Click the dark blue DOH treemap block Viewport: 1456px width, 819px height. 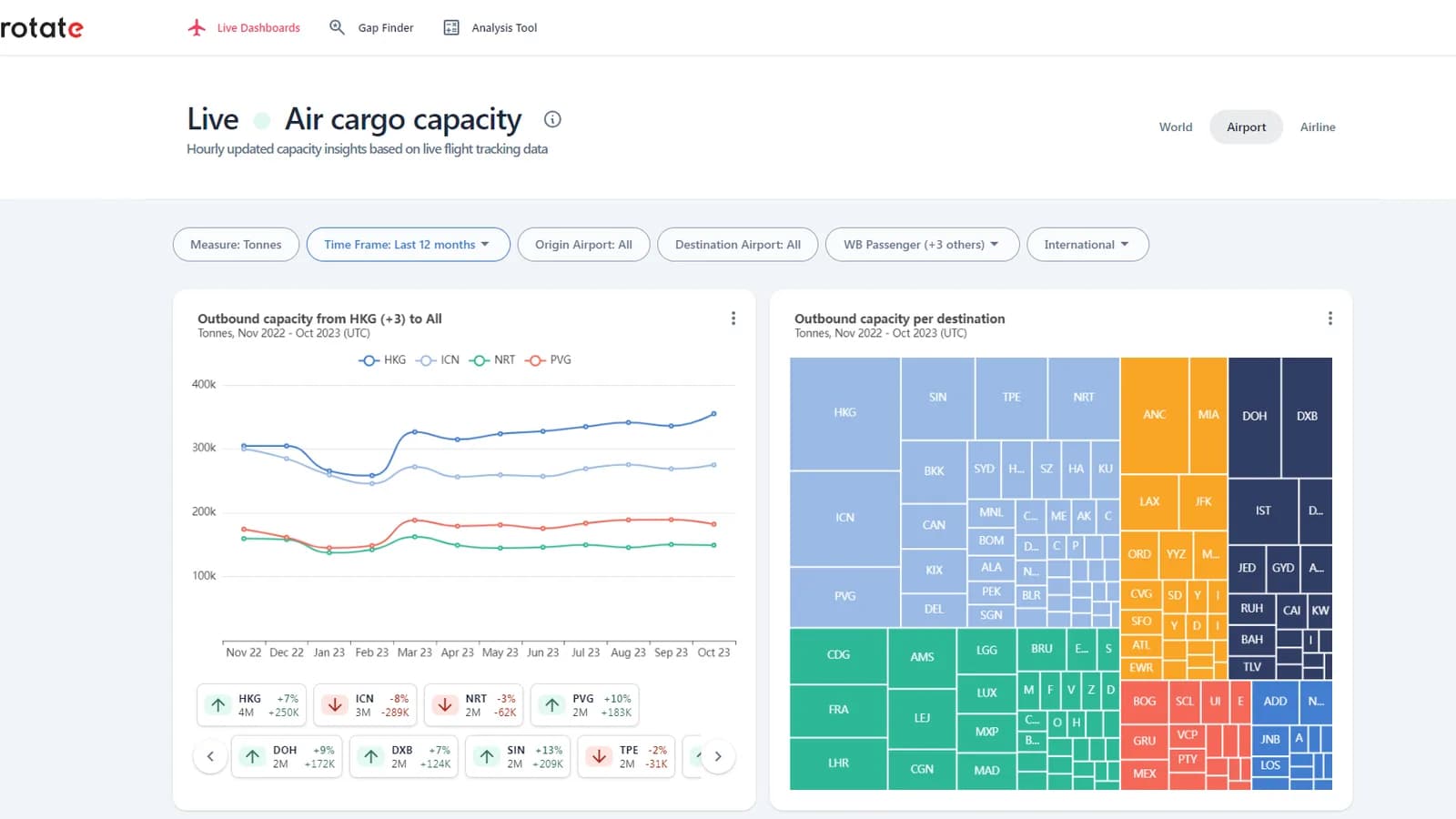pyautogui.click(x=1254, y=417)
